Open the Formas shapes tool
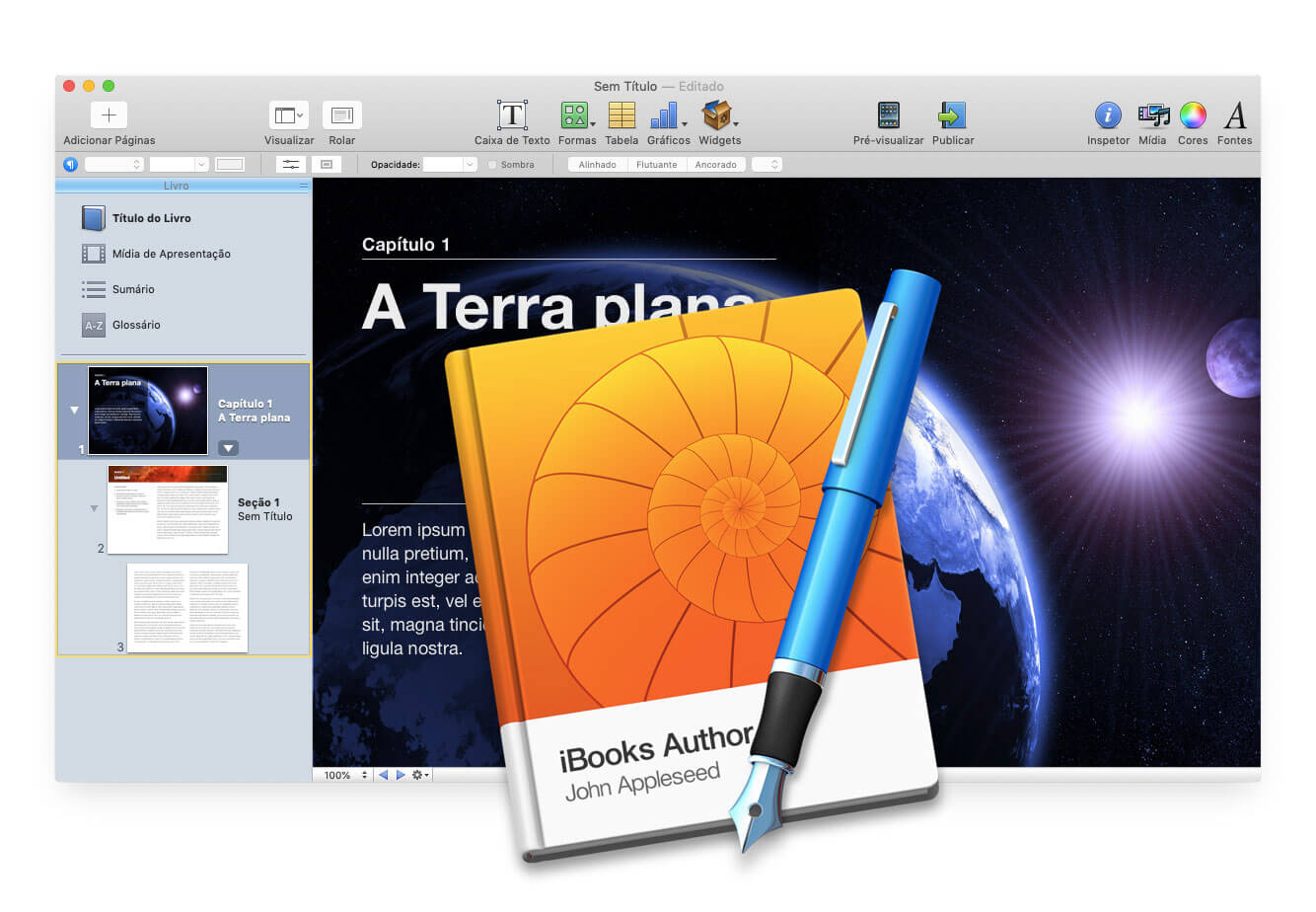The height and width of the screenshot is (912, 1316). (x=574, y=115)
